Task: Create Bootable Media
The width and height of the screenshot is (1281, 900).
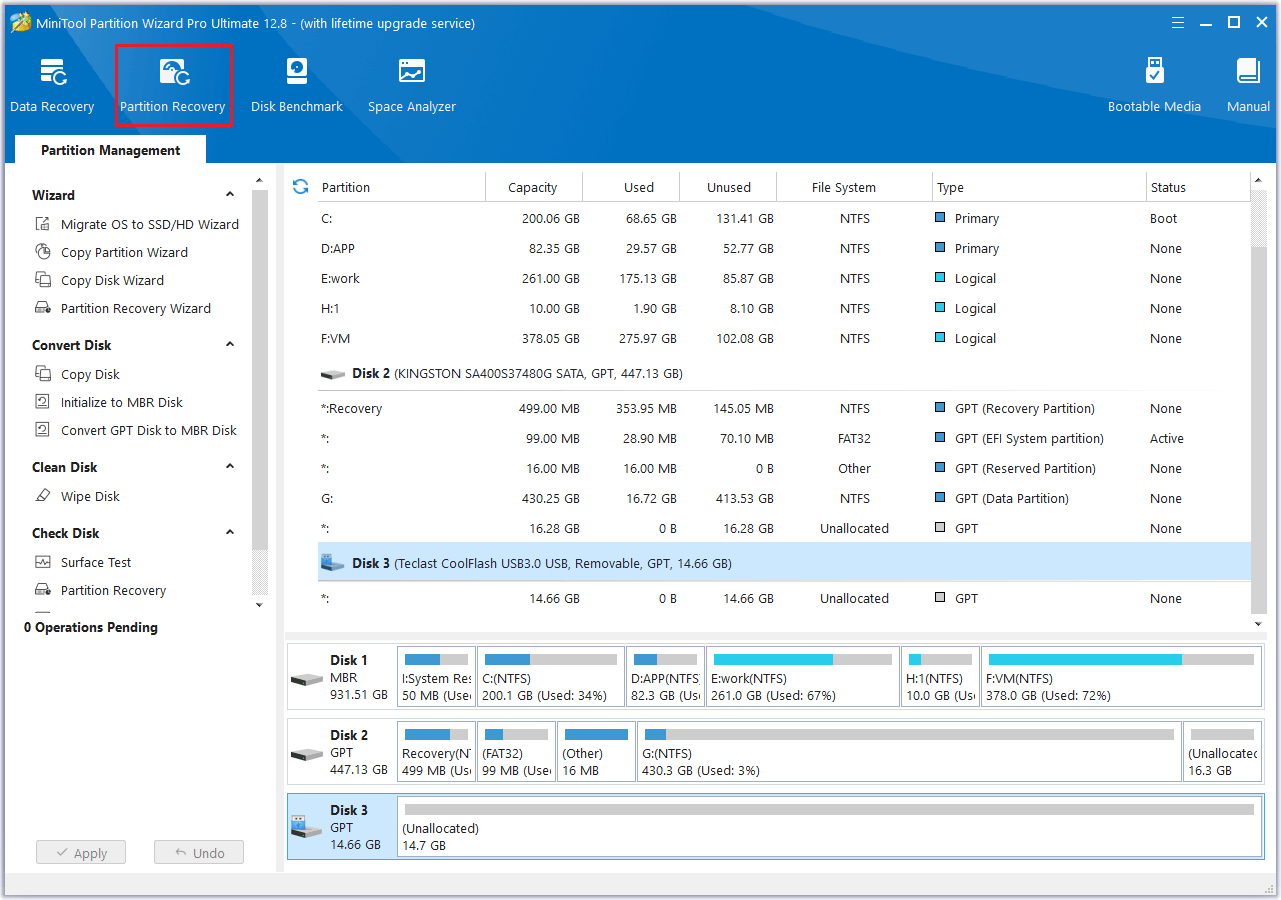Action: pyautogui.click(x=1154, y=85)
